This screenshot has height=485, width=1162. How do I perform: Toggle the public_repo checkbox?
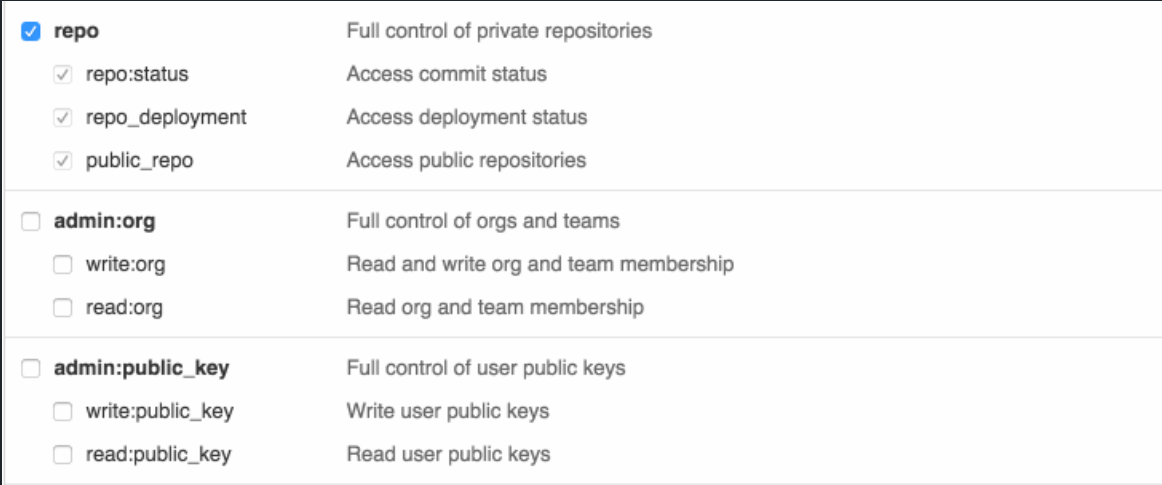(63, 160)
